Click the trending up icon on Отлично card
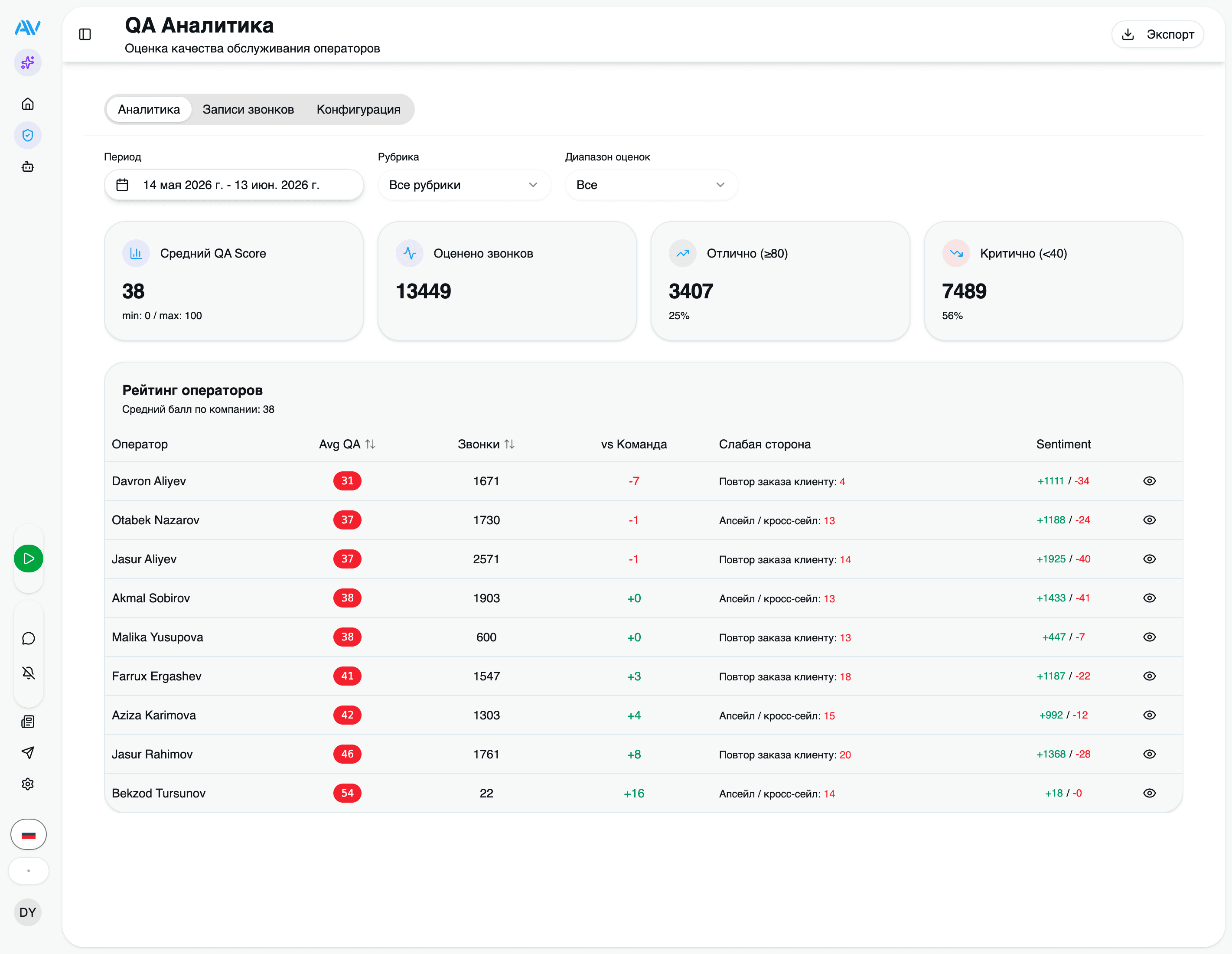 pyautogui.click(x=683, y=253)
